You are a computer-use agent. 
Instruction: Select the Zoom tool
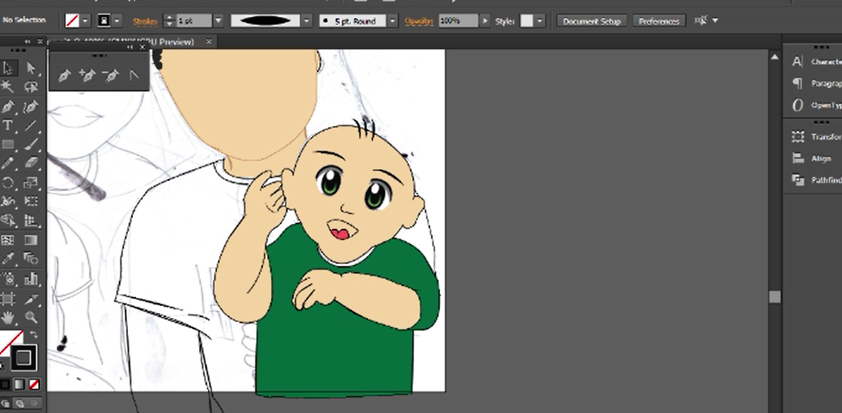click(x=31, y=317)
